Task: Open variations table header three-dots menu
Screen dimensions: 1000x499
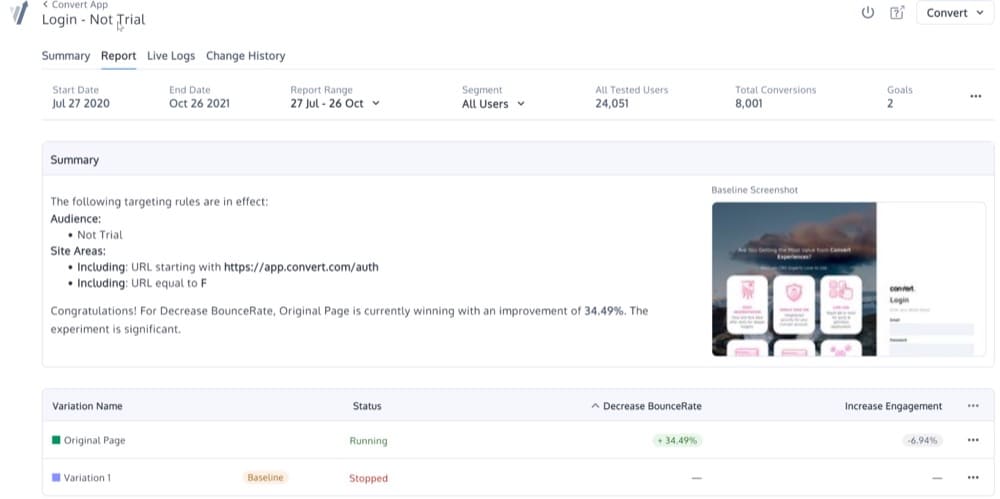Action: pyautogui.click(x=973, y=406)
